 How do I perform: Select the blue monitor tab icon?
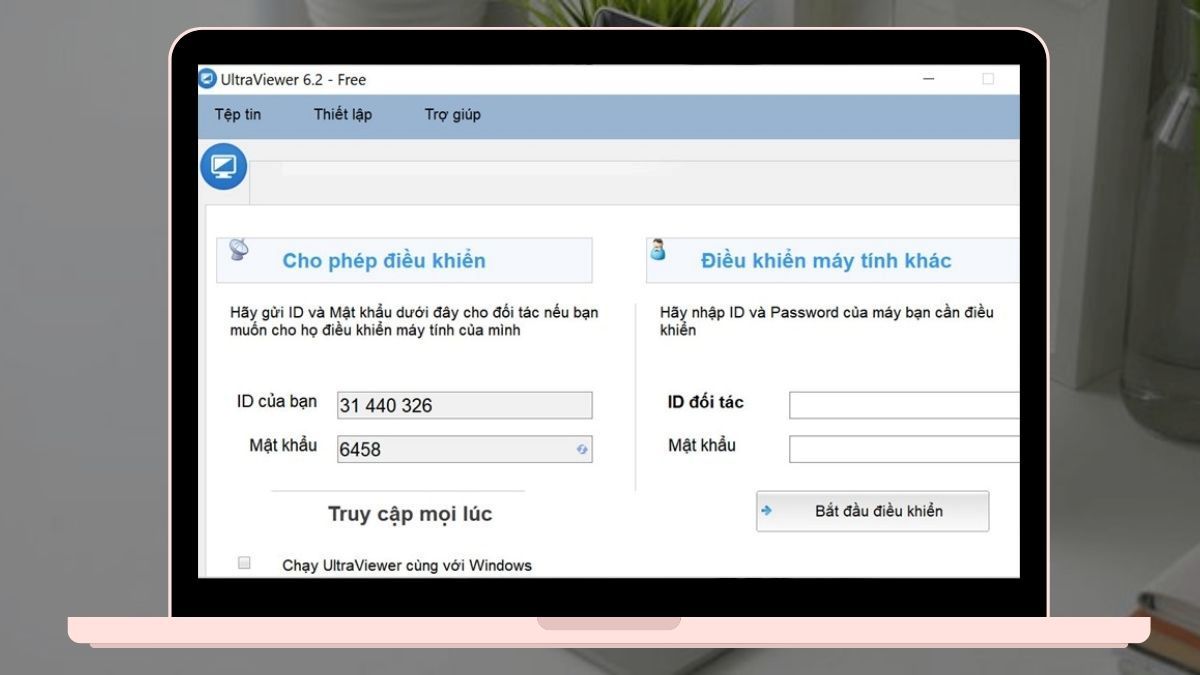pyautogui.click(x=223, y=167)
